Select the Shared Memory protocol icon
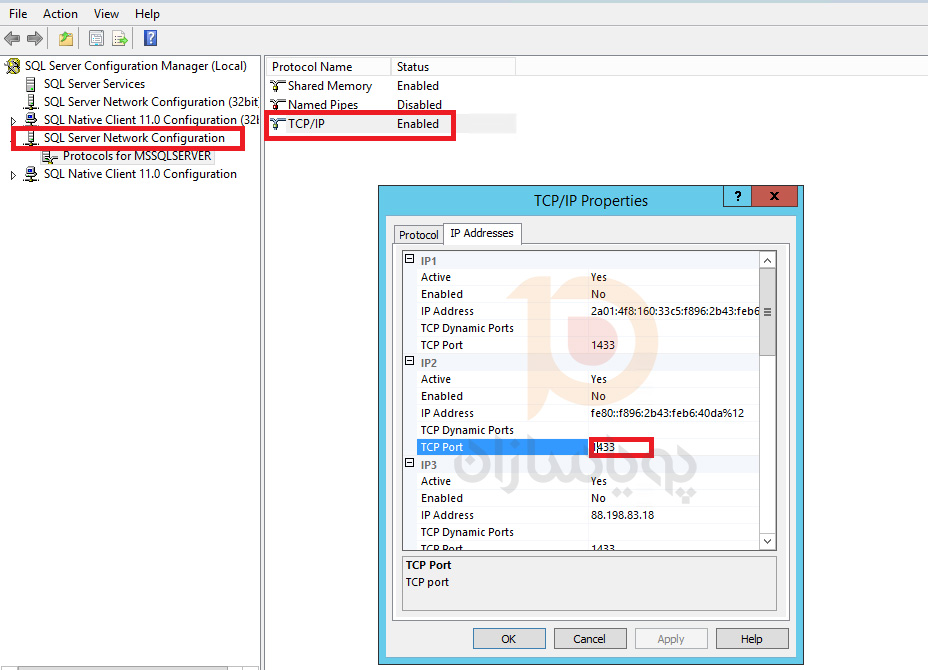 click(278, 86)
